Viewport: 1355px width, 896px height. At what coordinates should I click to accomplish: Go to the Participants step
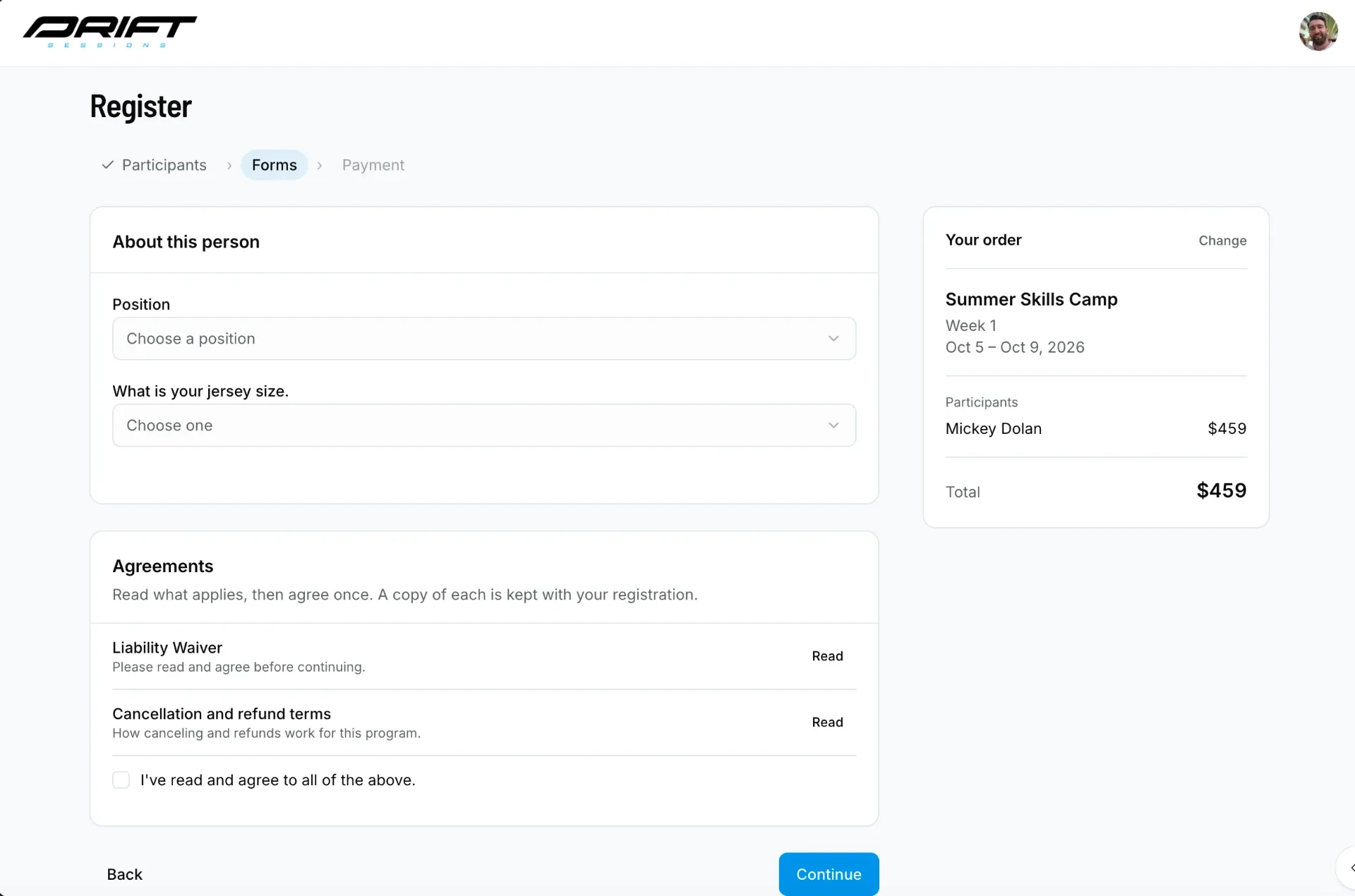pyautogui.click(x=164, y=165)
